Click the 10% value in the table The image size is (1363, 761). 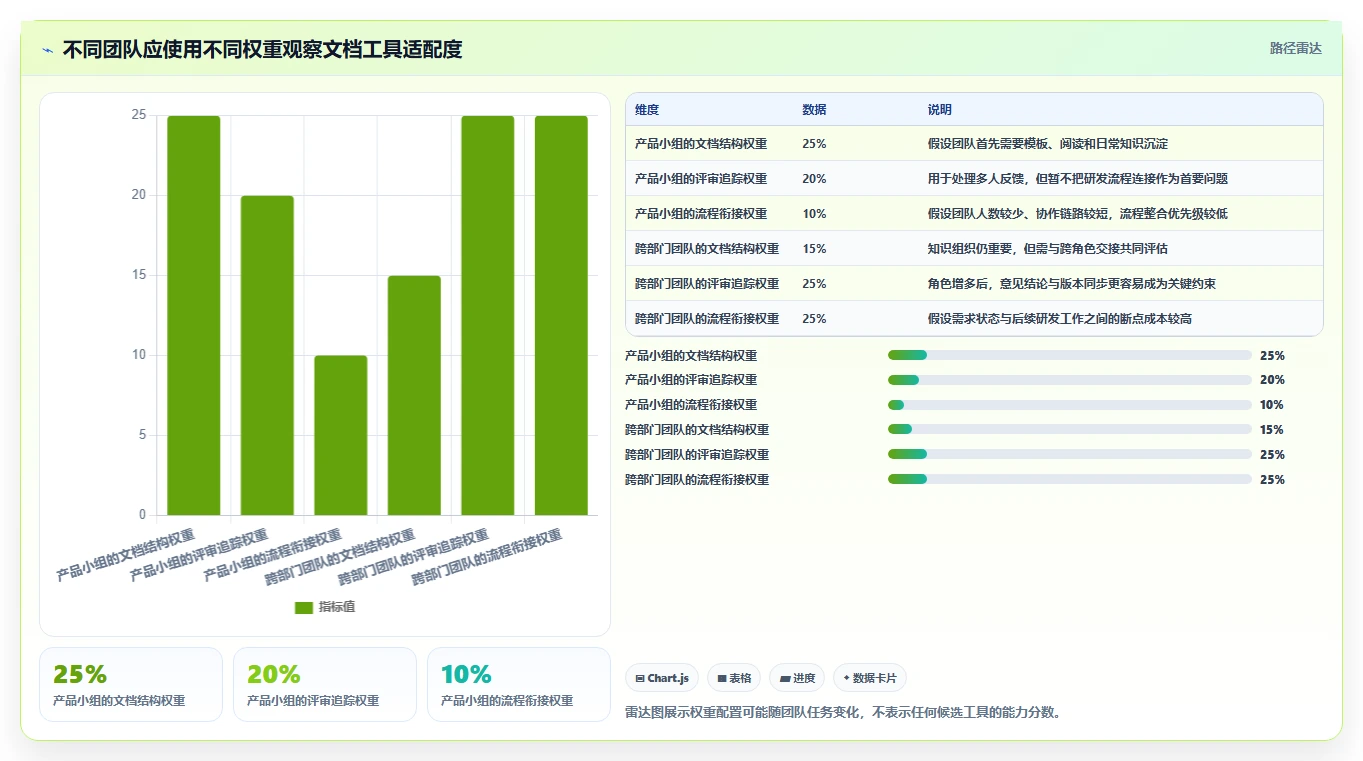814,214
